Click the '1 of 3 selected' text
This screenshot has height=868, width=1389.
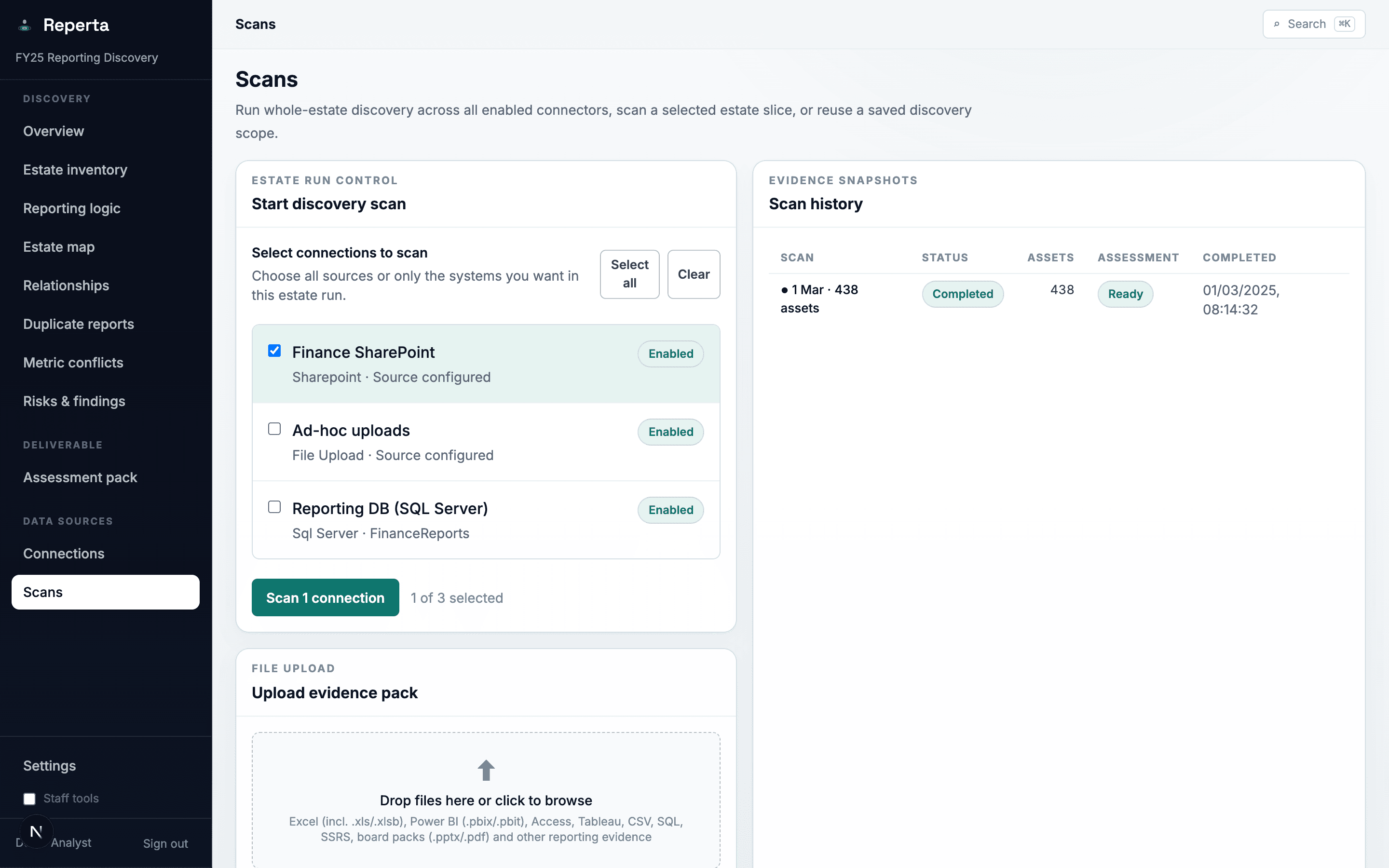pos(457,597)
